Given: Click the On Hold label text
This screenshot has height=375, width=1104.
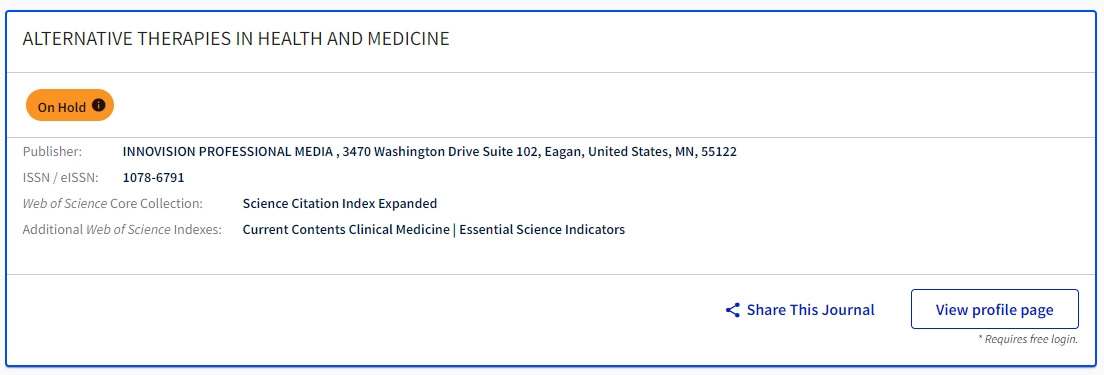Looking at the screenshot, I should (x=62, y=107).
